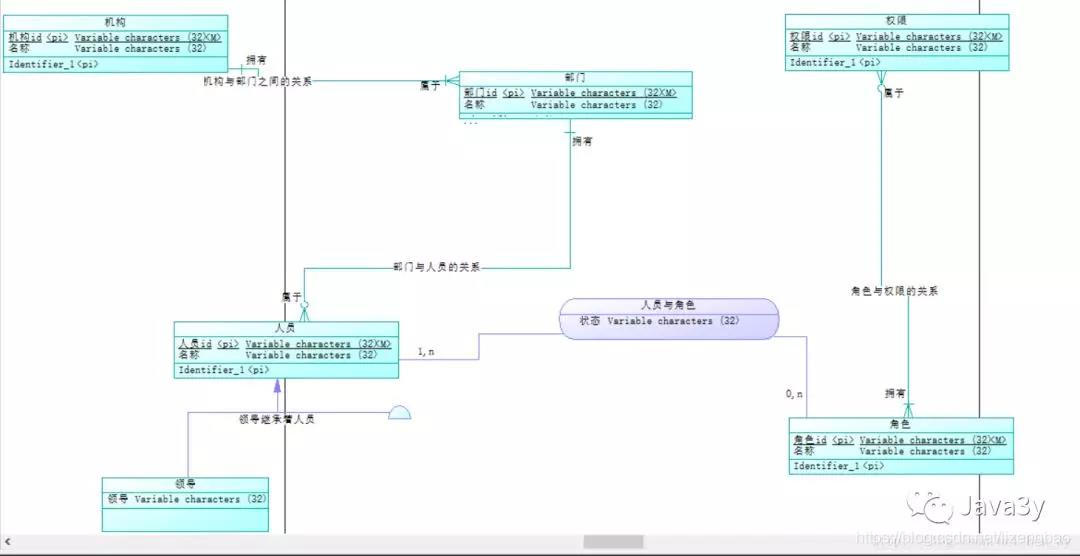Select the 角色 entity title

[x=900, y=425]
